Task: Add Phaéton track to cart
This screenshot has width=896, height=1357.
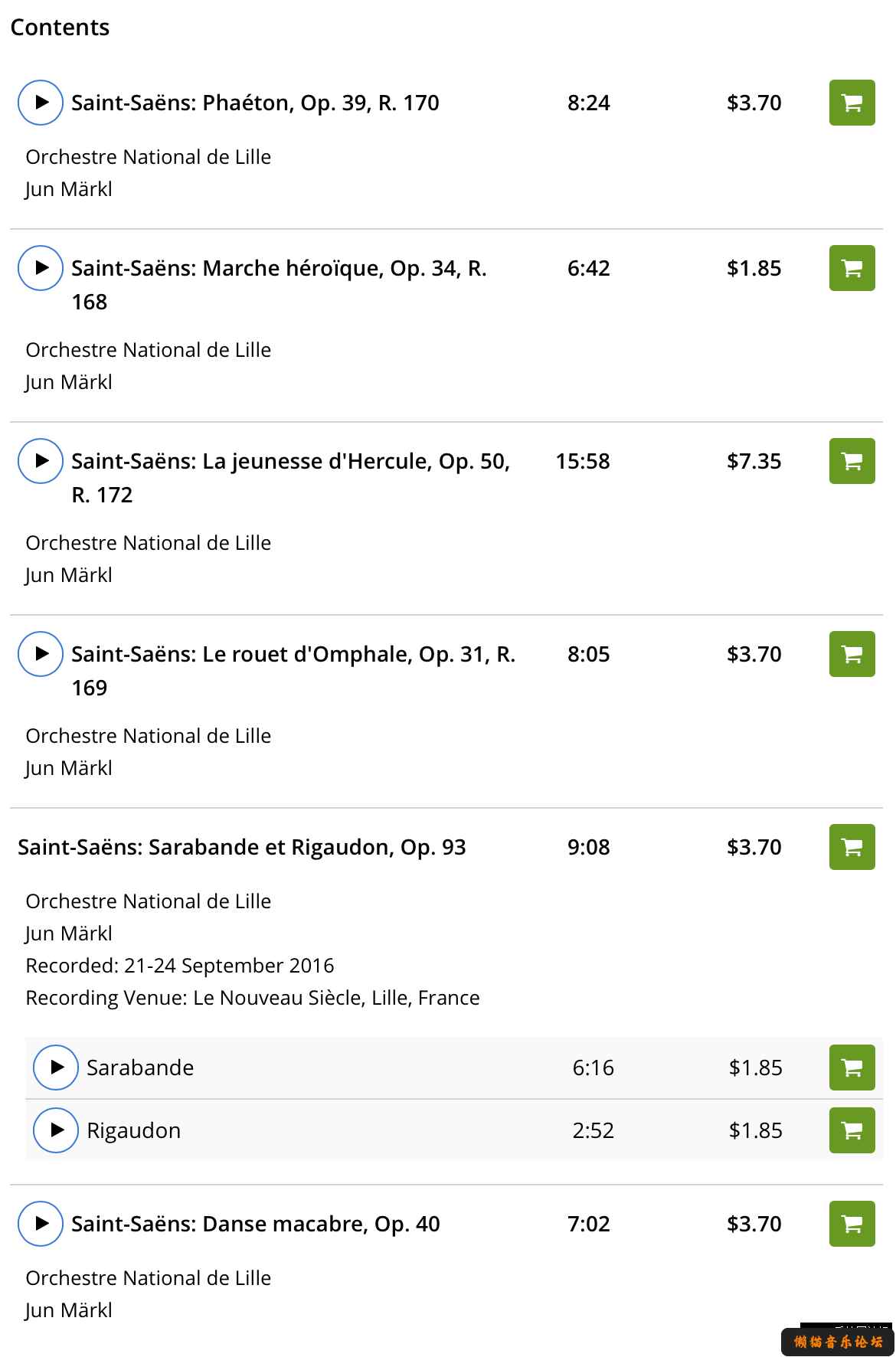Action: click(x=852, y=103)
